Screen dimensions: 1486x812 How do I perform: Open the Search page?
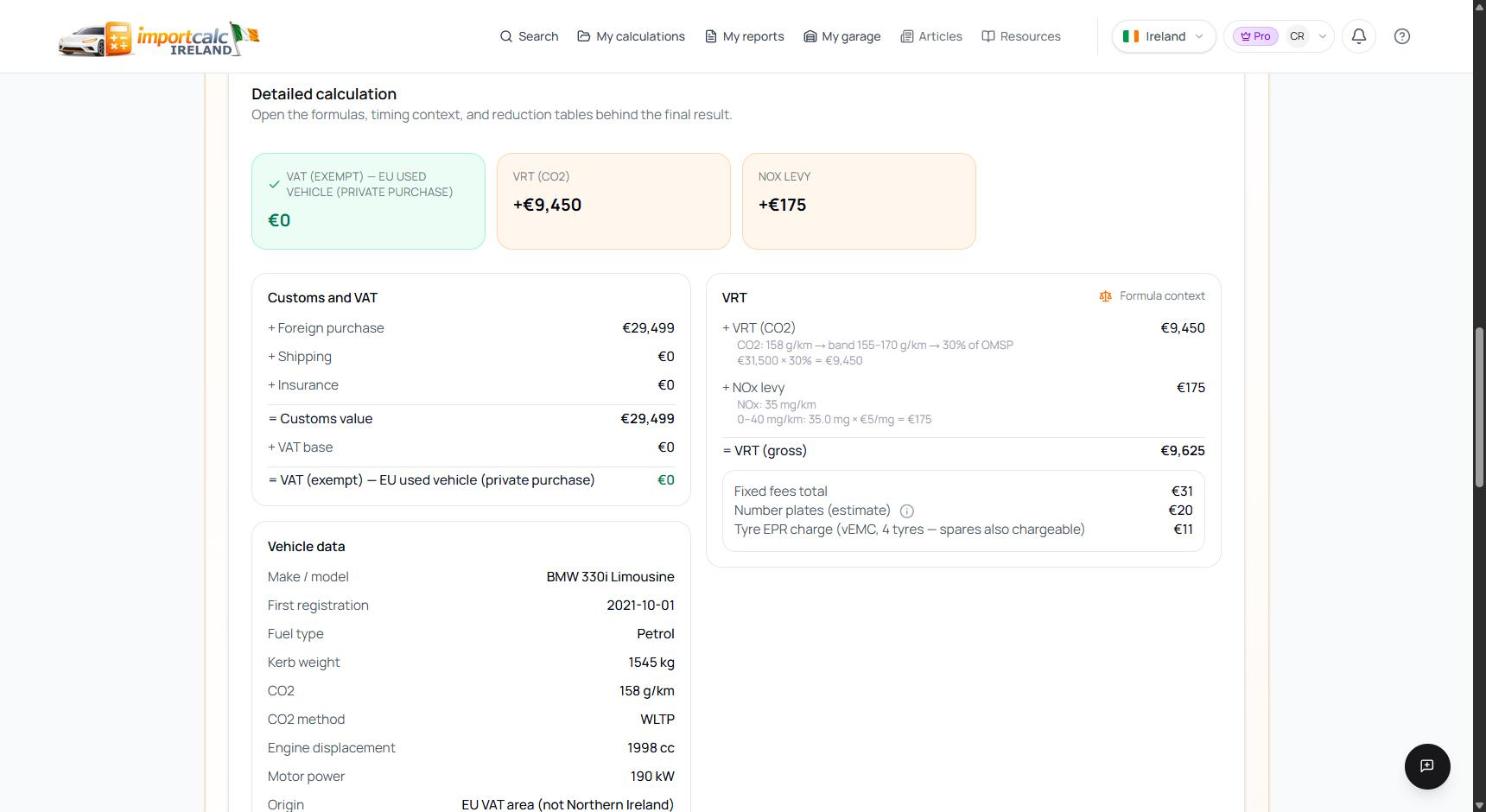529,36
